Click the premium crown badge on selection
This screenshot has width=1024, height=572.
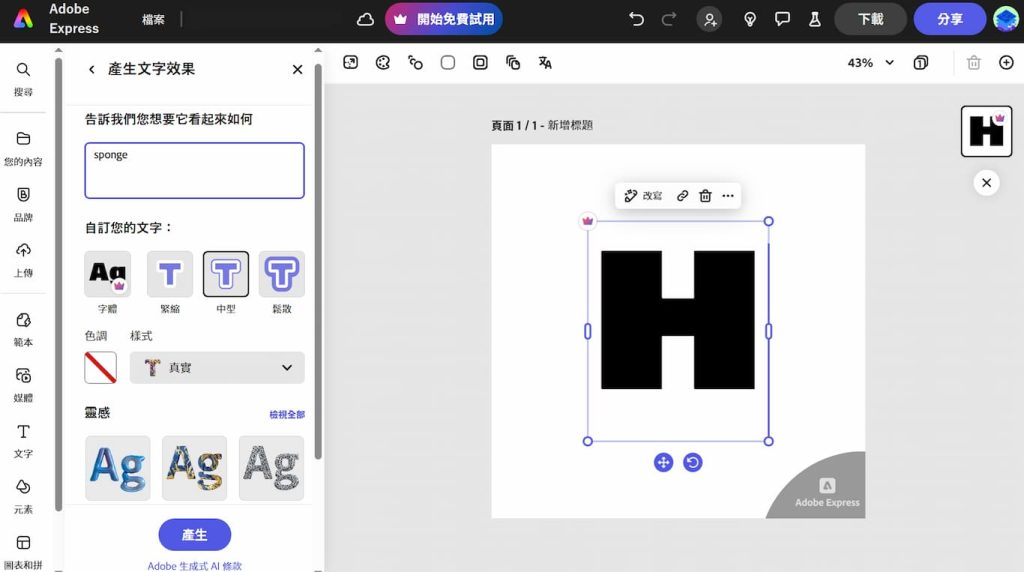pyautogui.click(x=588, y=221)
